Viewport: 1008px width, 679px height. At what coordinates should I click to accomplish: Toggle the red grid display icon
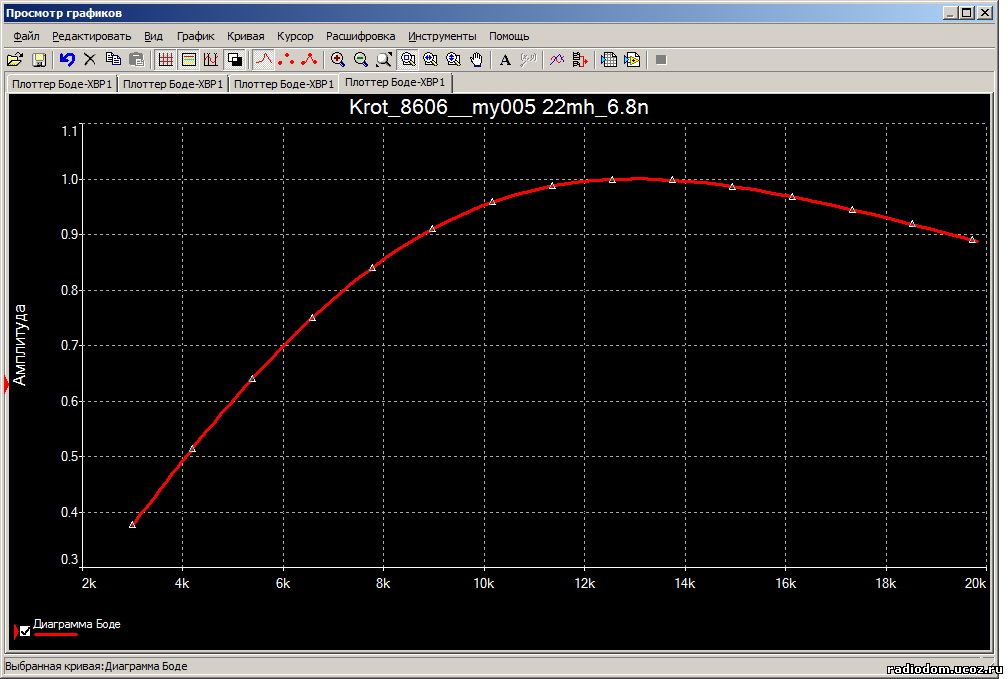tap(165, 60)
